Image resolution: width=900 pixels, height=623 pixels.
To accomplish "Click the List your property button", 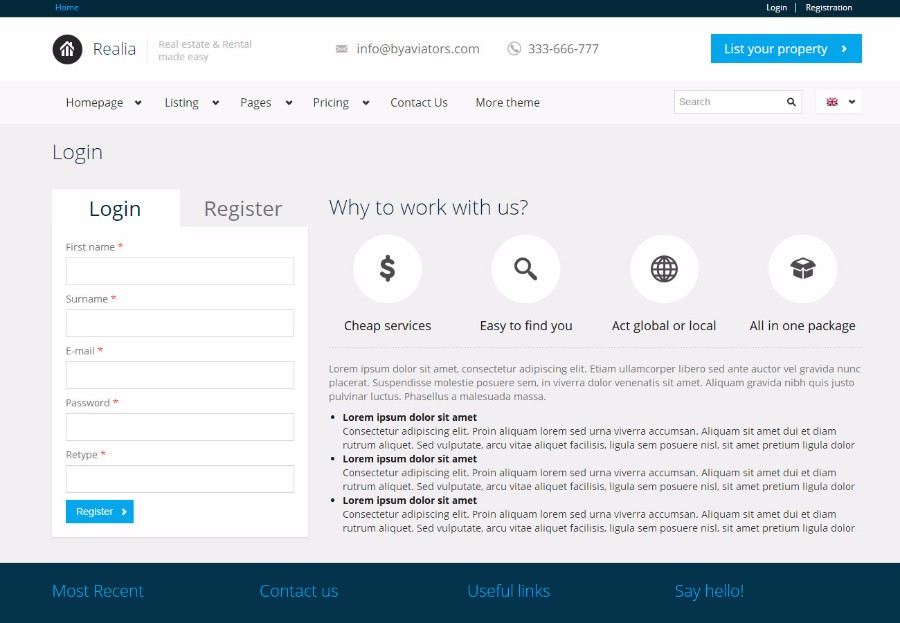I will pyautogui.click(x=786, y=49).
